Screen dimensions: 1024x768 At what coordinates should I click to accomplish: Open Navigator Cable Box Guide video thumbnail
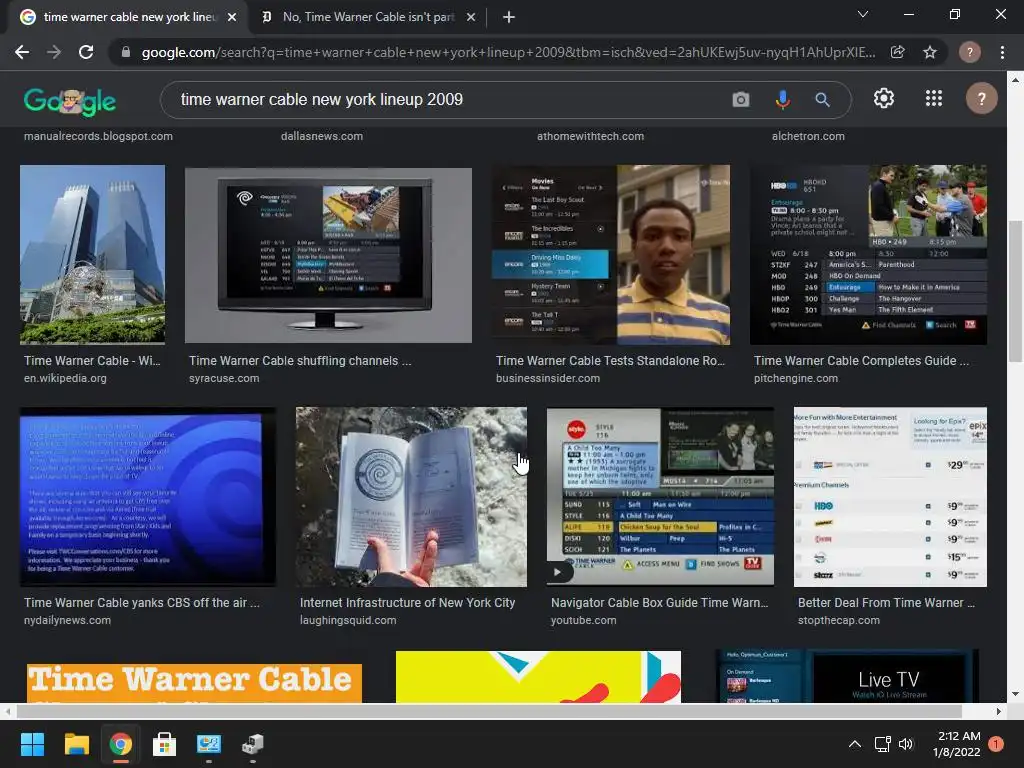click(660, 497)
